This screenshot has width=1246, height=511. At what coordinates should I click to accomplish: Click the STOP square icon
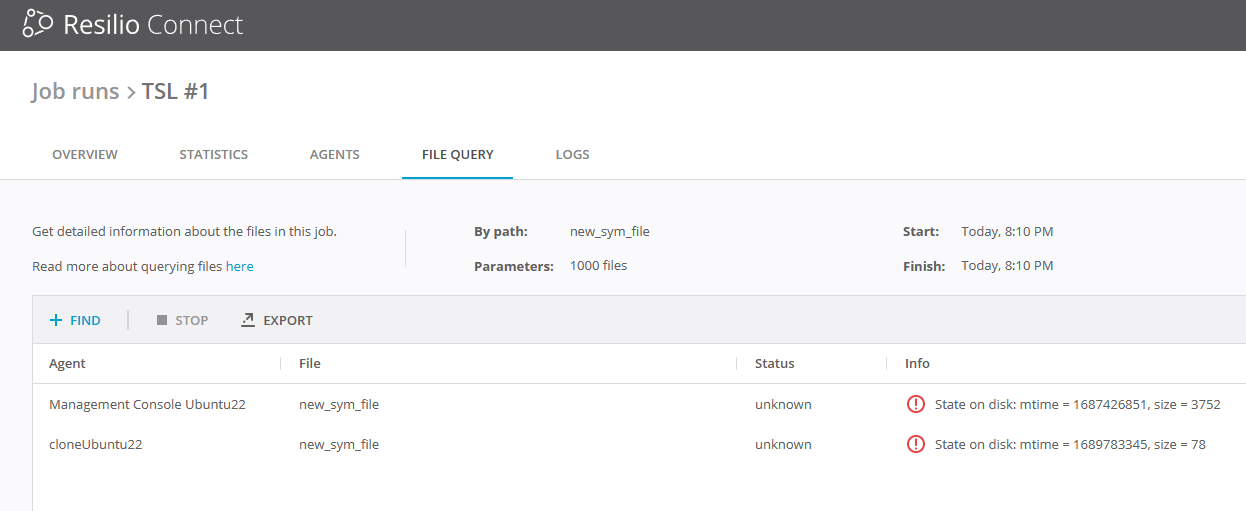click(x=162, y=321)
